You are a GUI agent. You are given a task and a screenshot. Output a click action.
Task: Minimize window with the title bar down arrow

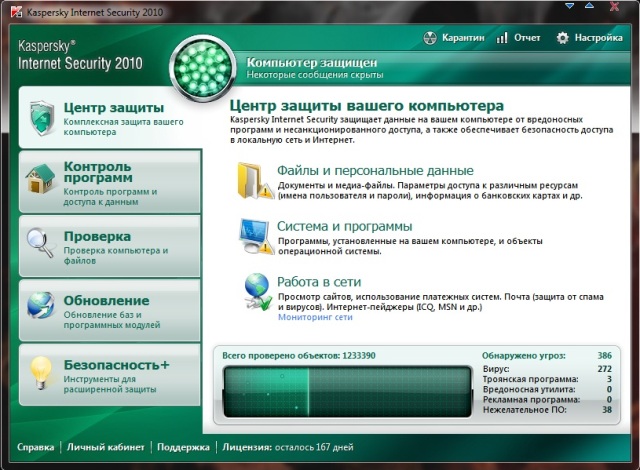[570, 6]
